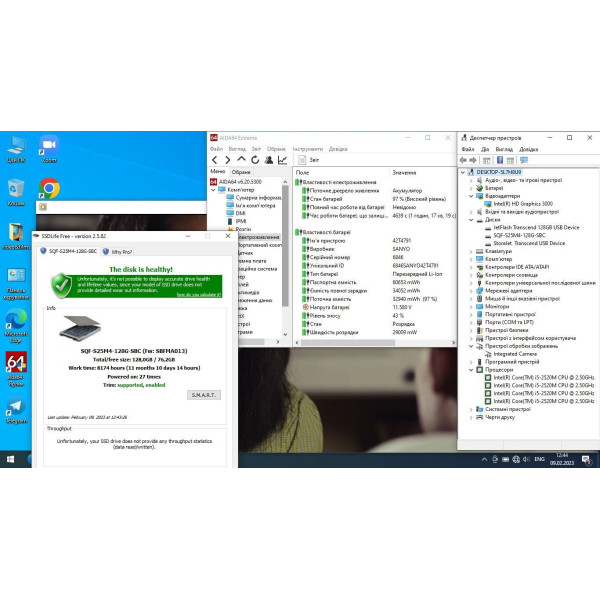Open the graph chart icon in AIDA64
Image resolution: width=600 pixels, height=600 pixels.
[x=282, y=160]
